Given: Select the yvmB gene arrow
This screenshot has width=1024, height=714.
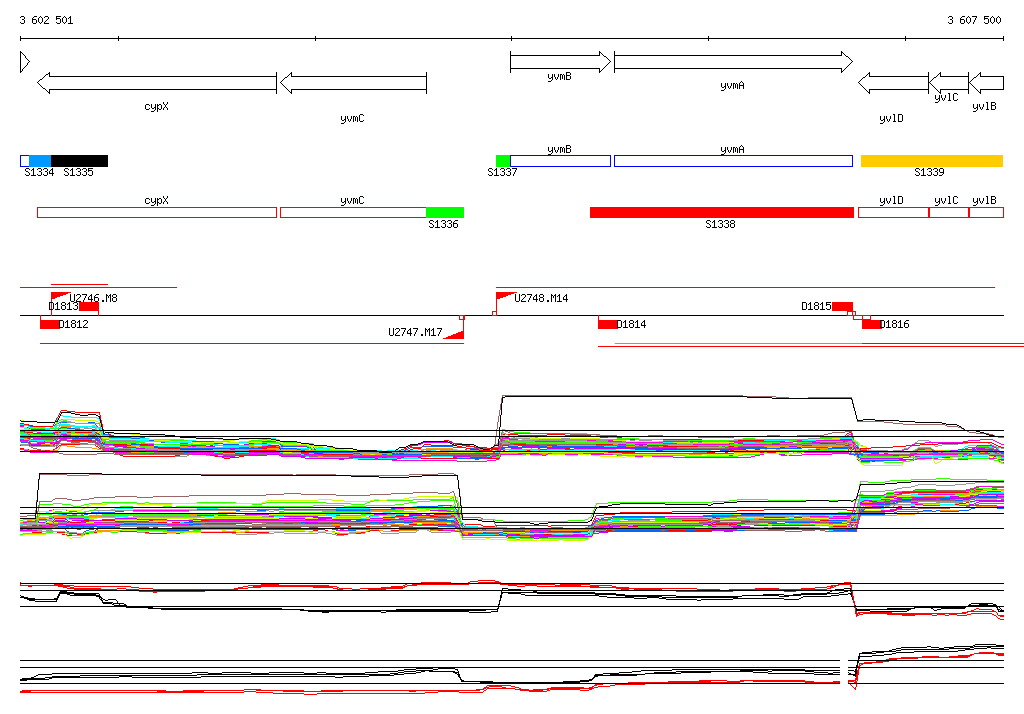Looking at the screenshot, I should [560, 62].
